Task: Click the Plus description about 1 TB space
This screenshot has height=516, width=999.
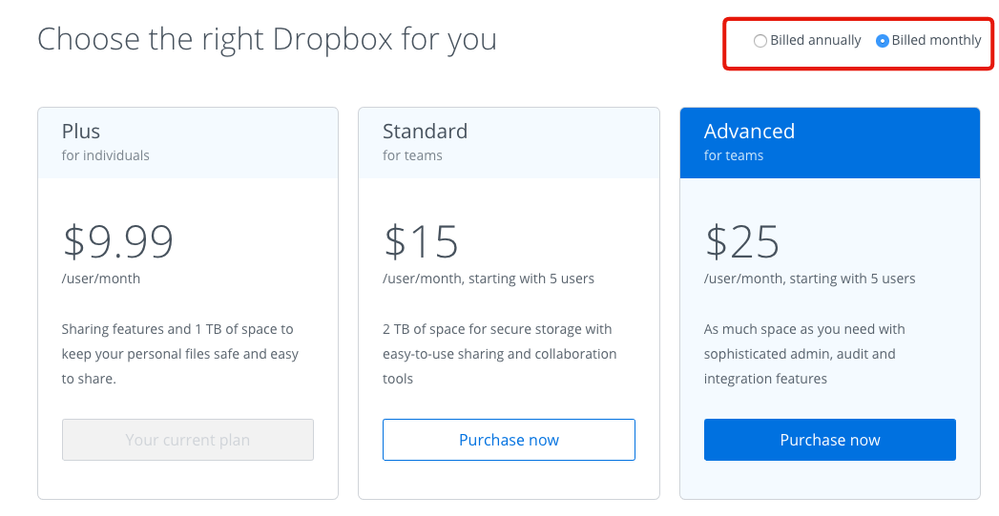Action: tap(180, 354)
